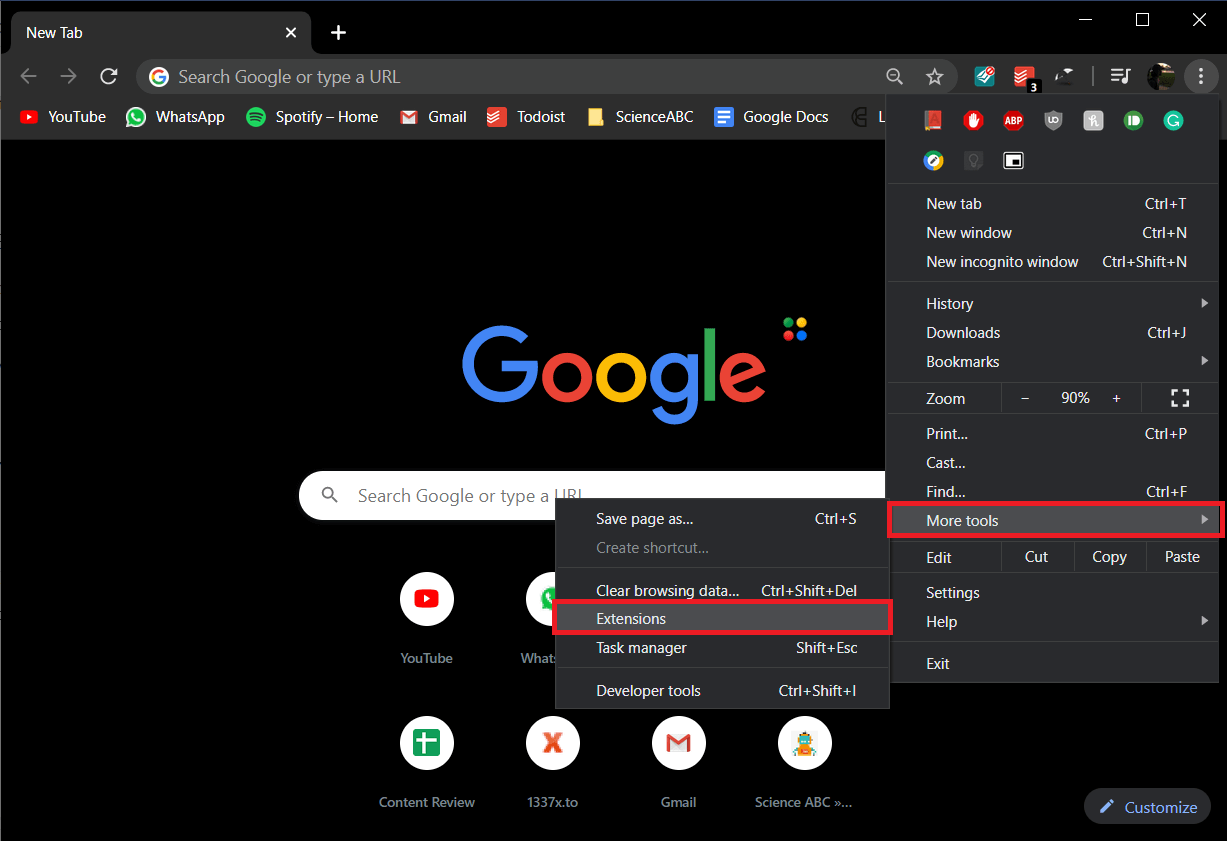Open the Grammarly extension

coord(1173,120)
